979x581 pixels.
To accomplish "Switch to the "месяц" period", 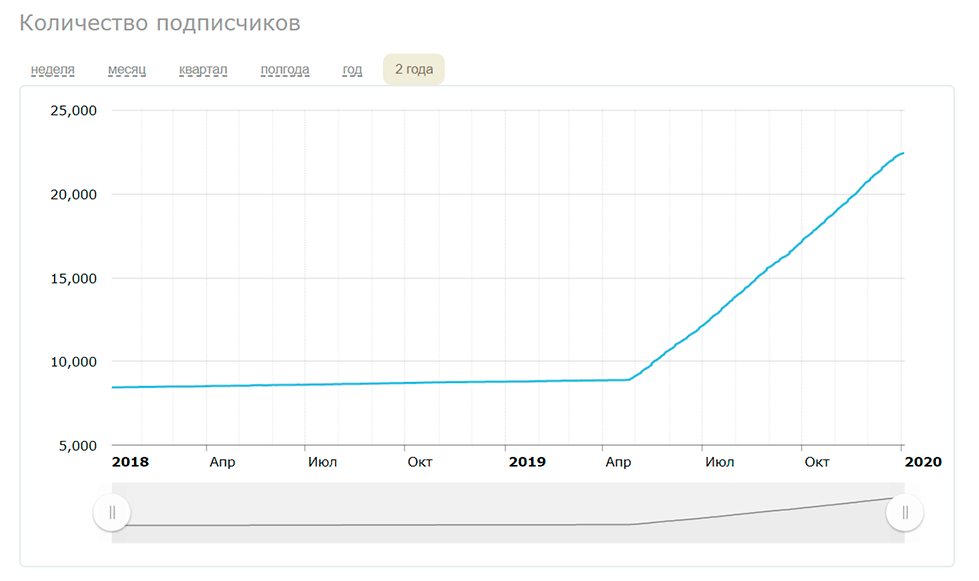I will click(x=127, y=69).
